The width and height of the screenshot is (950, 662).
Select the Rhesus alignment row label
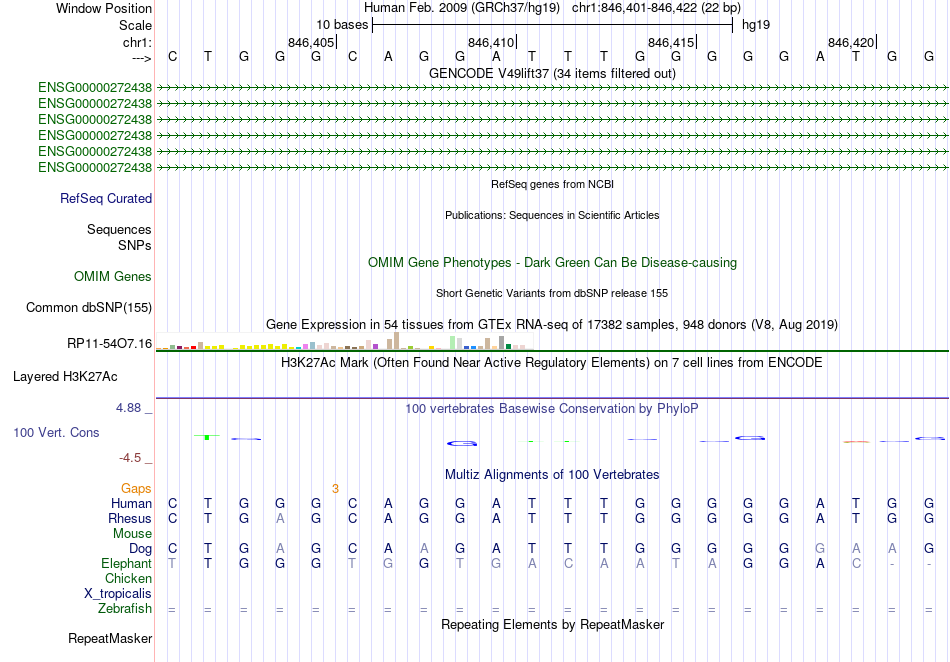(x=130, y=518)
